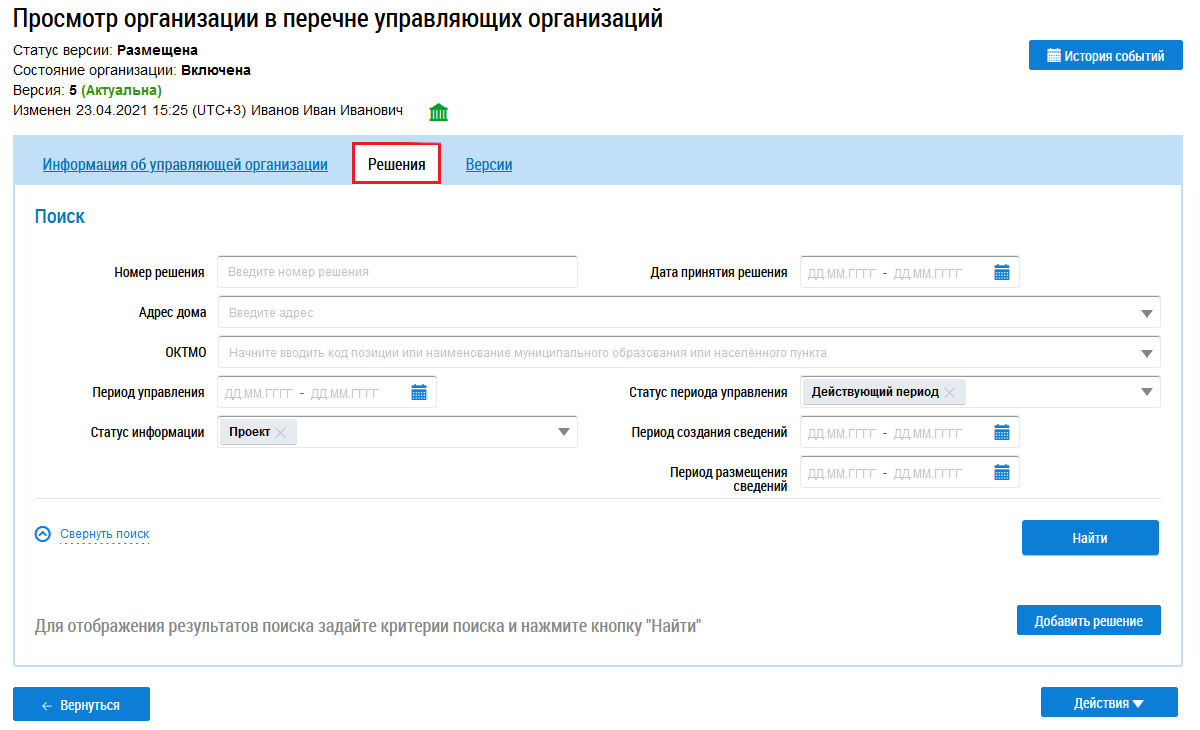Open the Статус информации dropdown
The image size is (1200, 730).
point(564,432)
